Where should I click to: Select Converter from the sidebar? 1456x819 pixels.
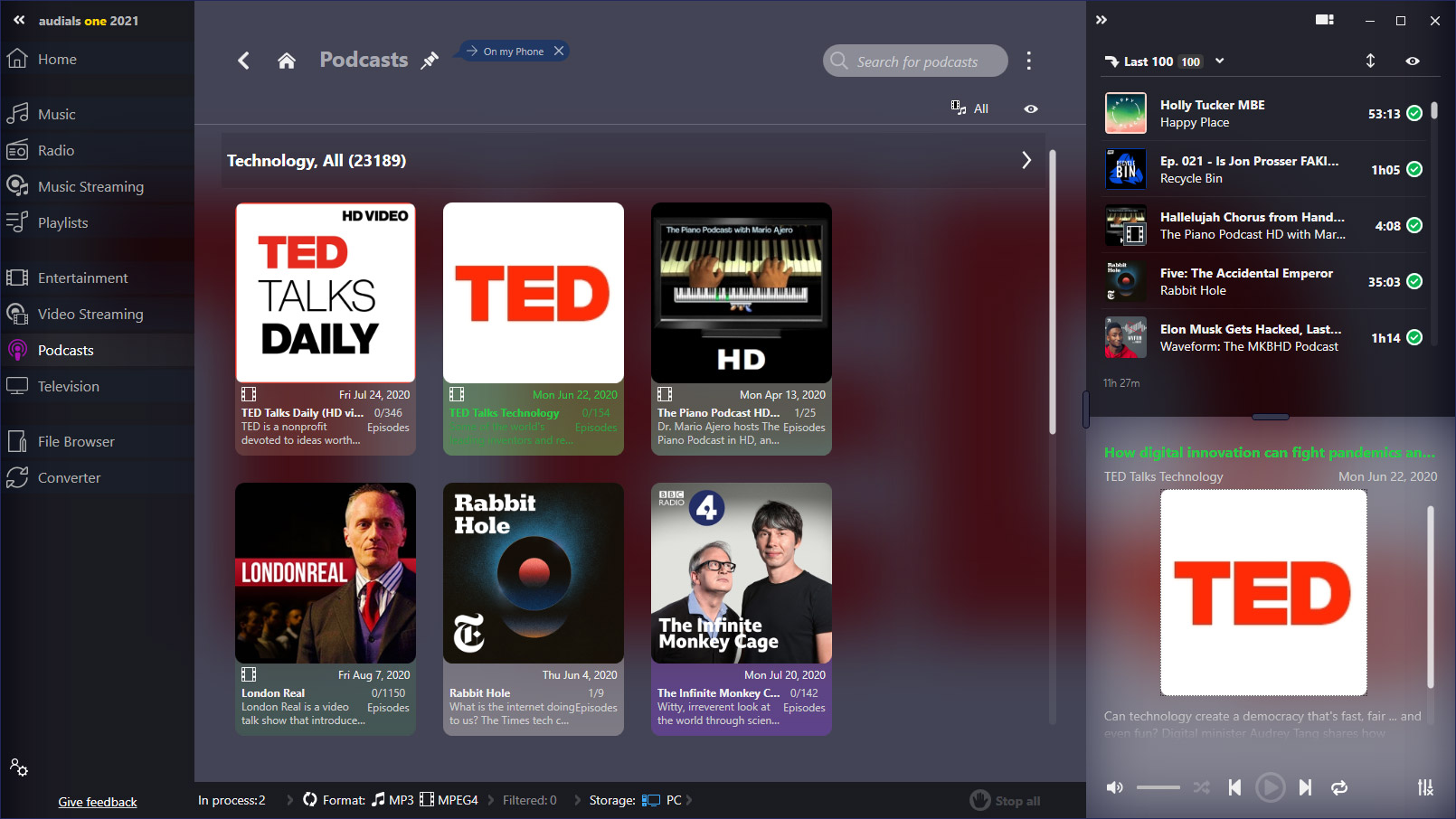pyautogui.click(x=69, y=477)
